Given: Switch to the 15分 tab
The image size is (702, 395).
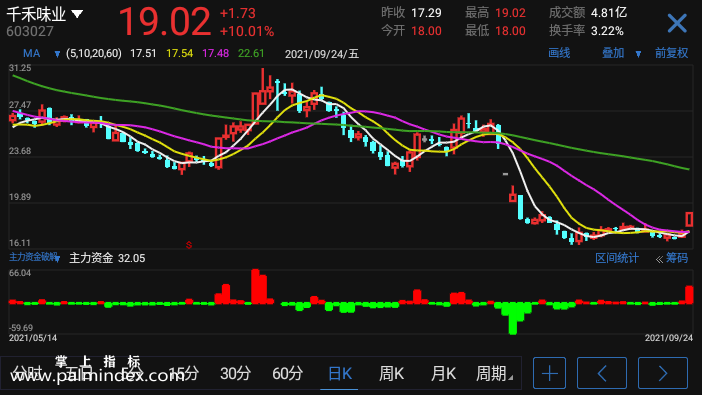Looking at the screenshot, I should 184,374.
